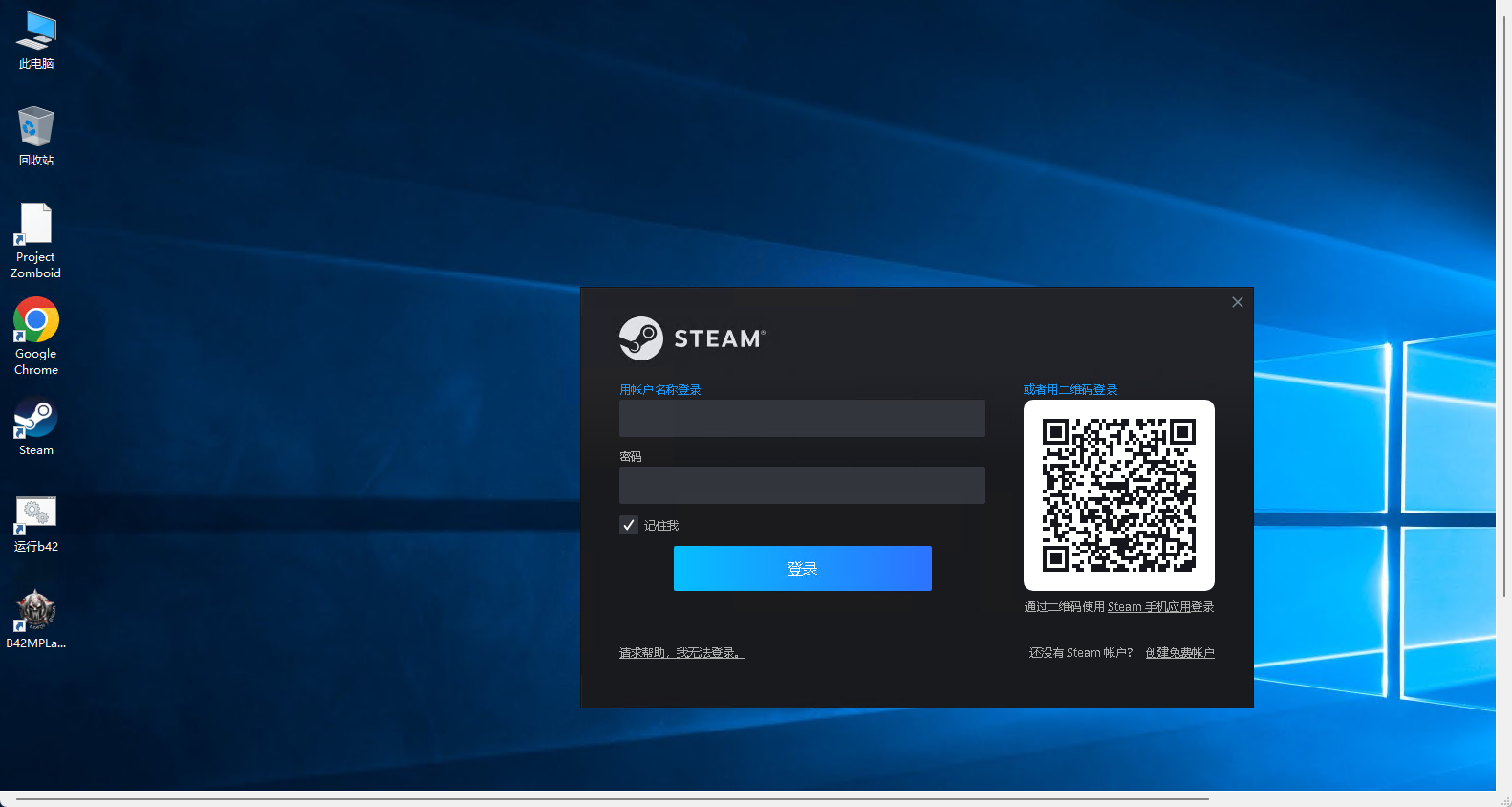Click the 或者用二维码登录 heading text
Screen dimensions: 1512x807
[x=1069, y=390]
